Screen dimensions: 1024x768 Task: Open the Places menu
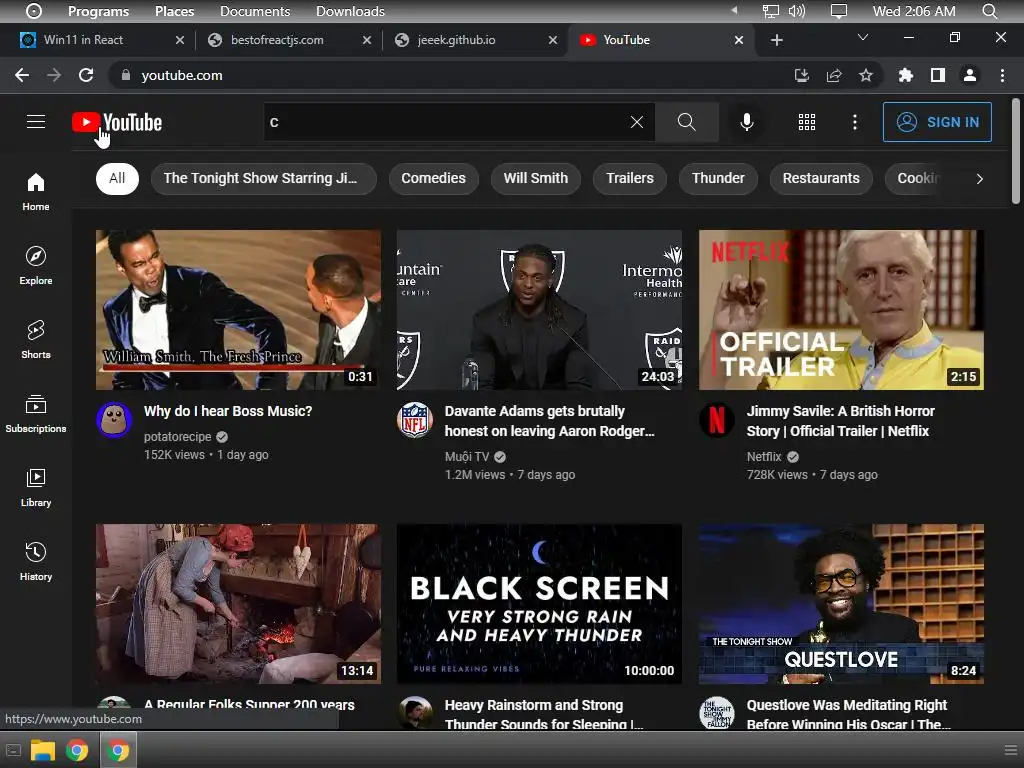[x=174, y=11]
